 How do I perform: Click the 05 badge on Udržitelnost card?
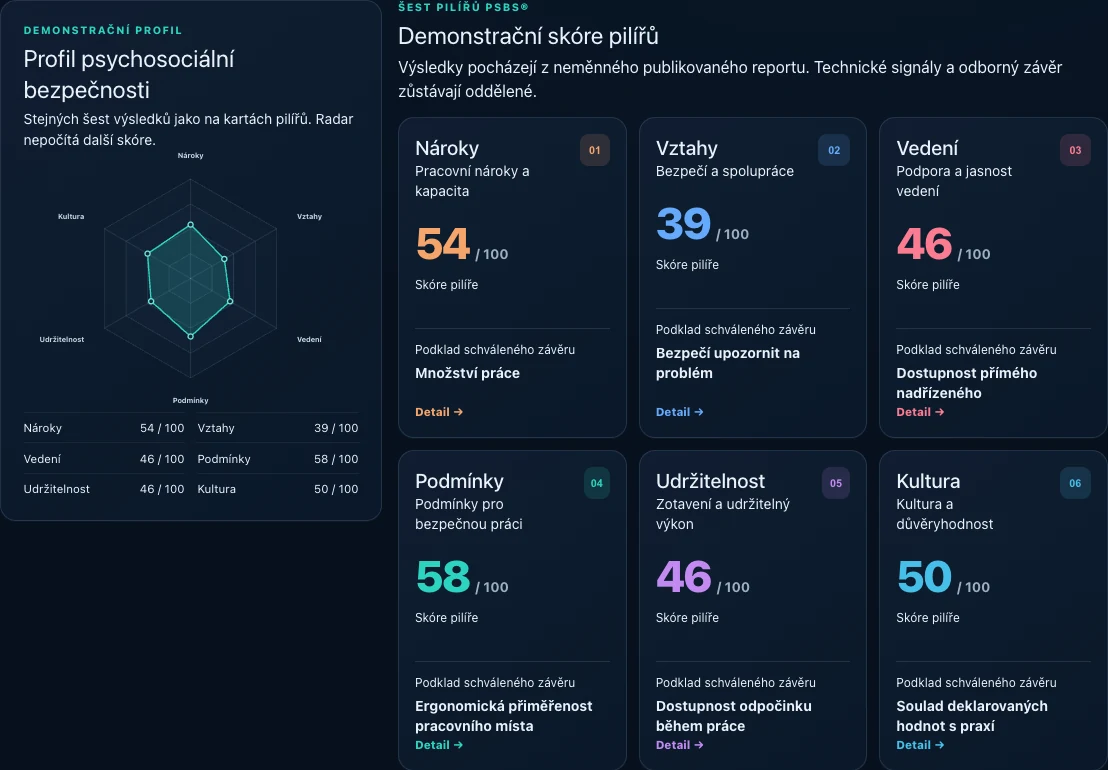(x=836, y=483)
